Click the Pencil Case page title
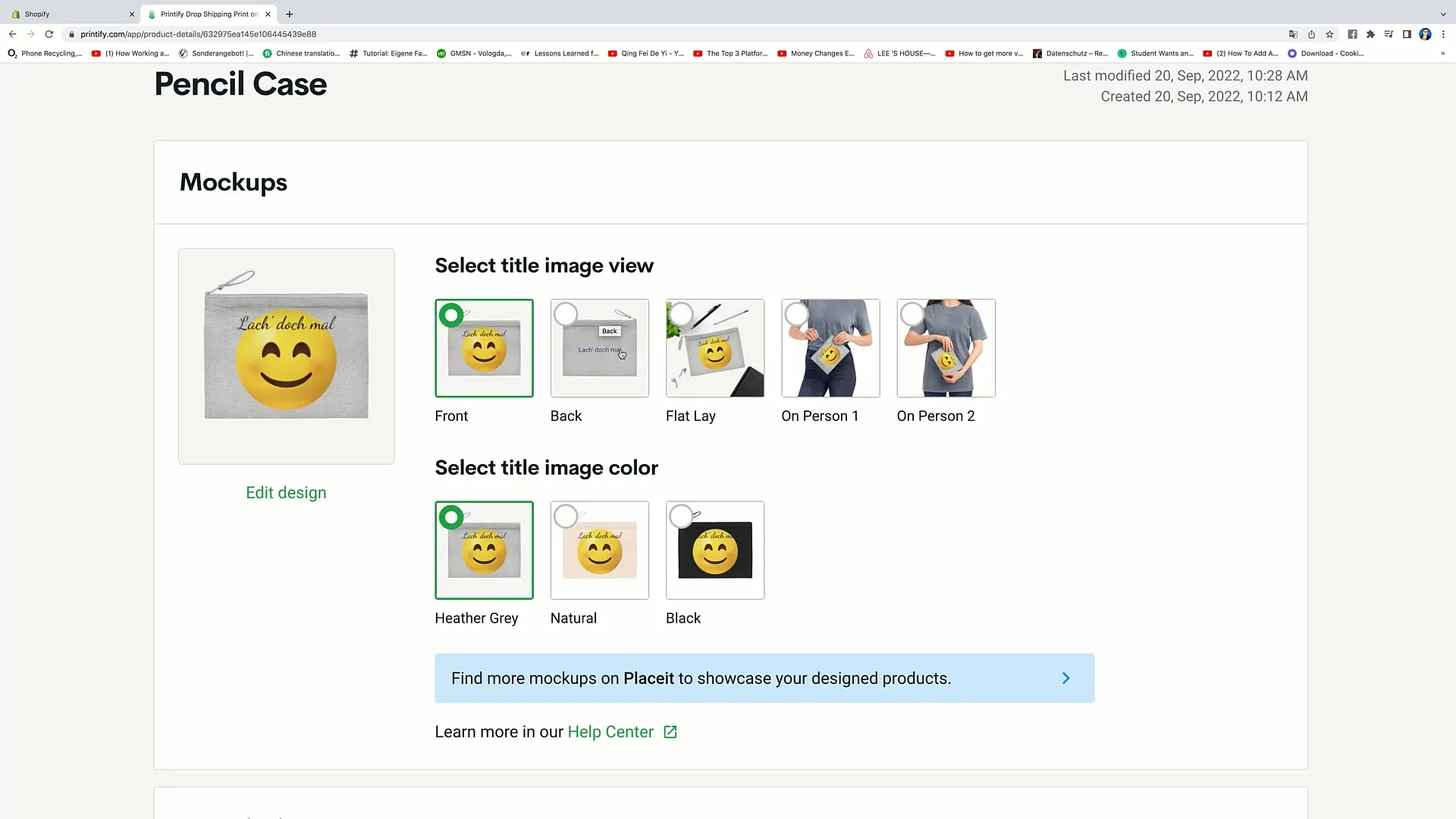 240,84
